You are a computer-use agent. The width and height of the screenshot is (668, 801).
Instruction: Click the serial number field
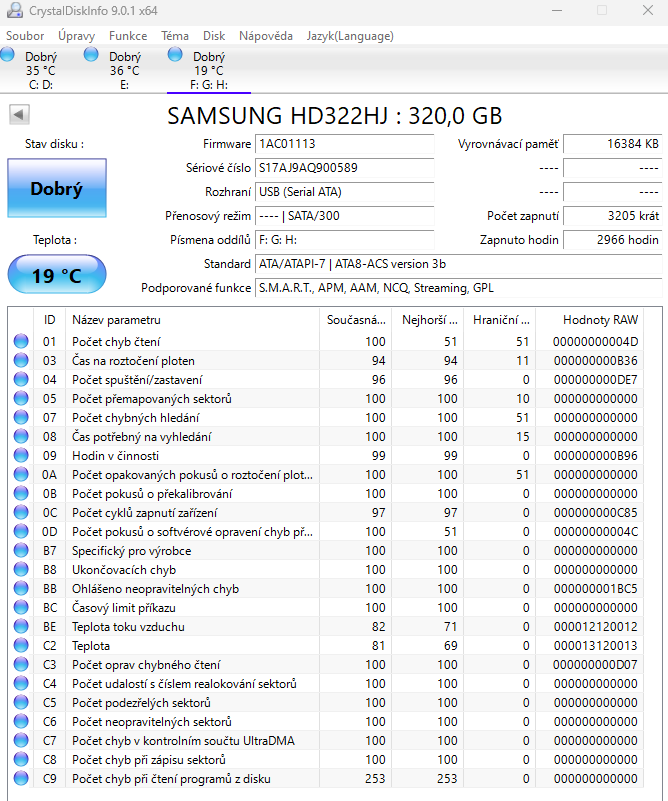[344, 168]
